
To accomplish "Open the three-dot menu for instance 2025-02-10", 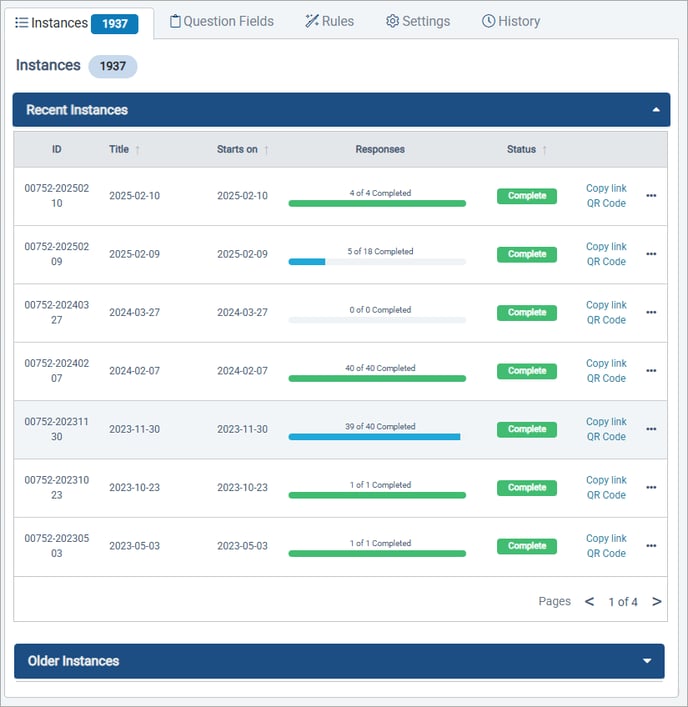I will (x=651, y=196).
